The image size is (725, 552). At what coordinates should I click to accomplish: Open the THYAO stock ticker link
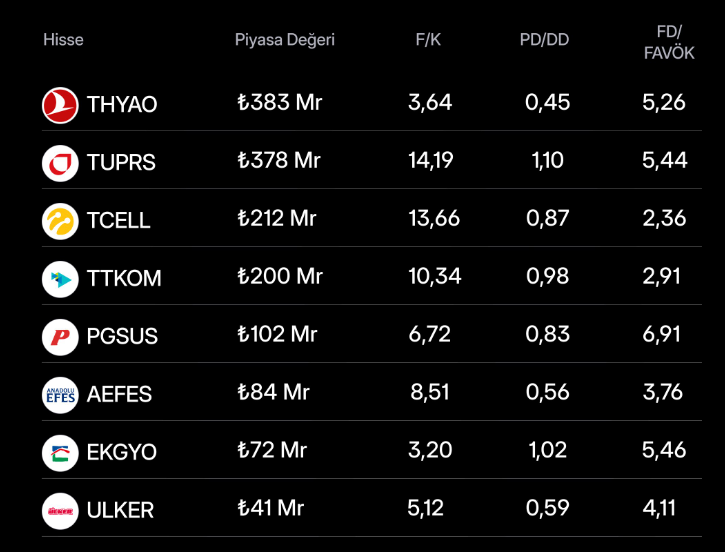tap(122, 105)
